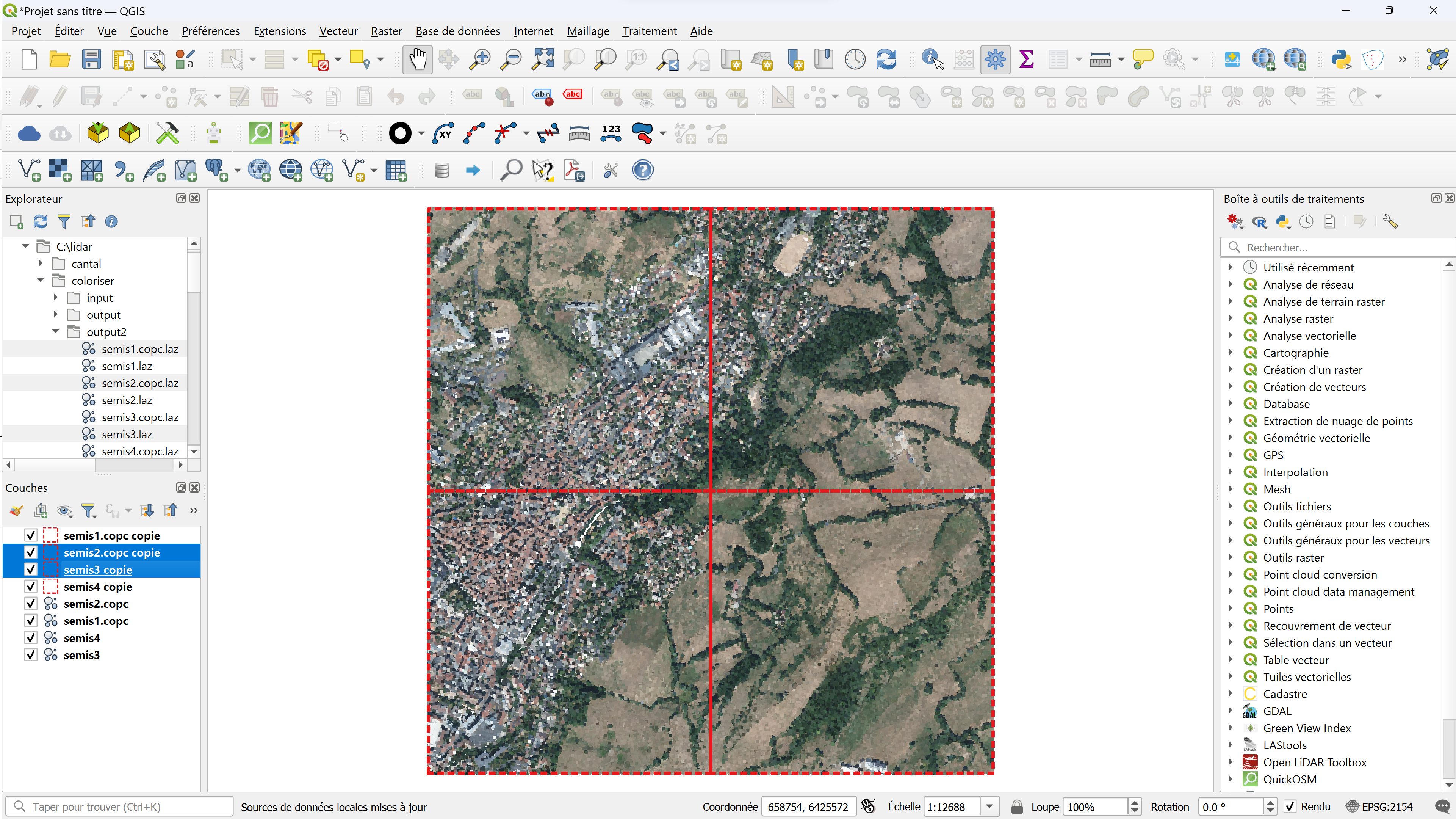Click the Zoom Out magnifier tool

coord(511,60)
